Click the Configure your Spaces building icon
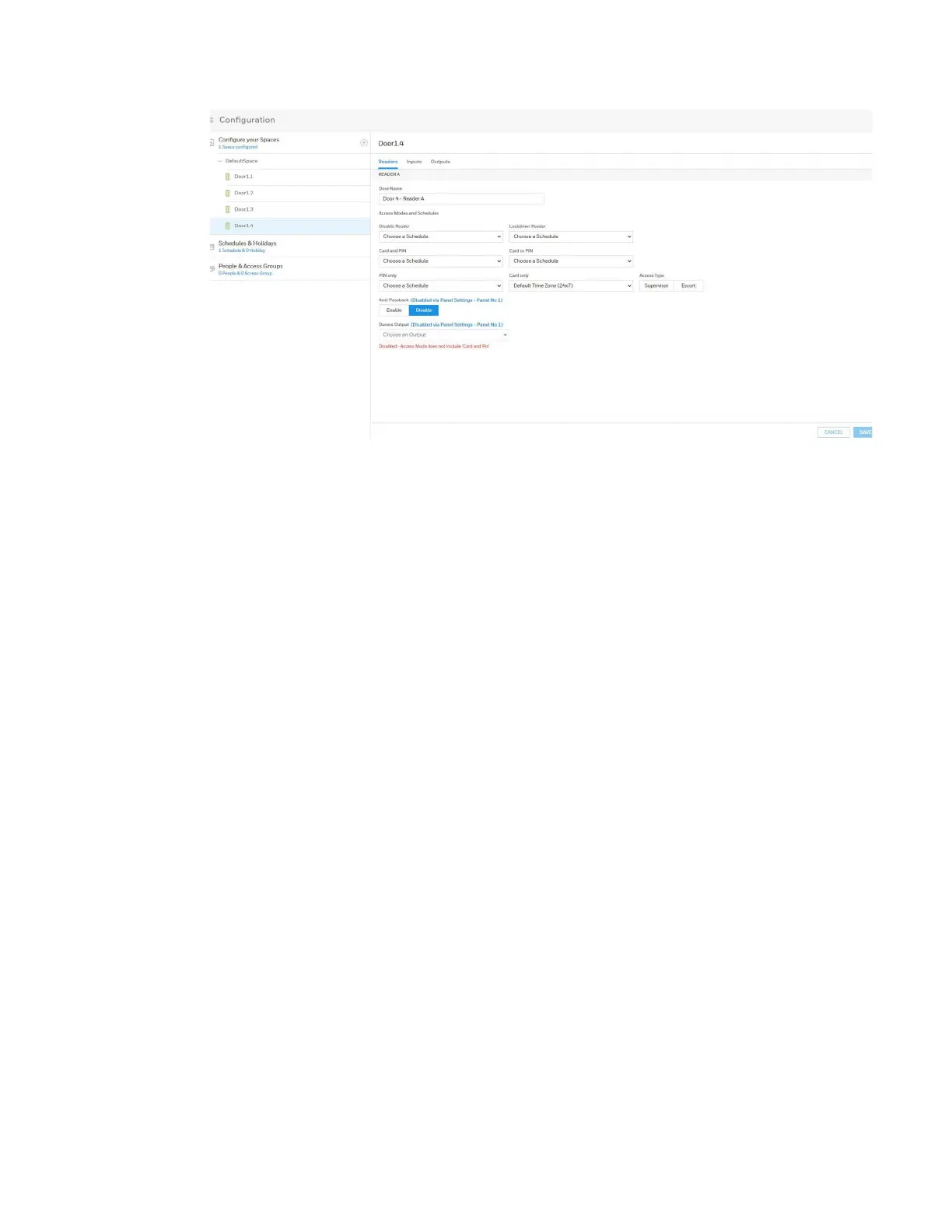Image resolution: width=952 pixels, height=1232 pixels. pos(212,143)
